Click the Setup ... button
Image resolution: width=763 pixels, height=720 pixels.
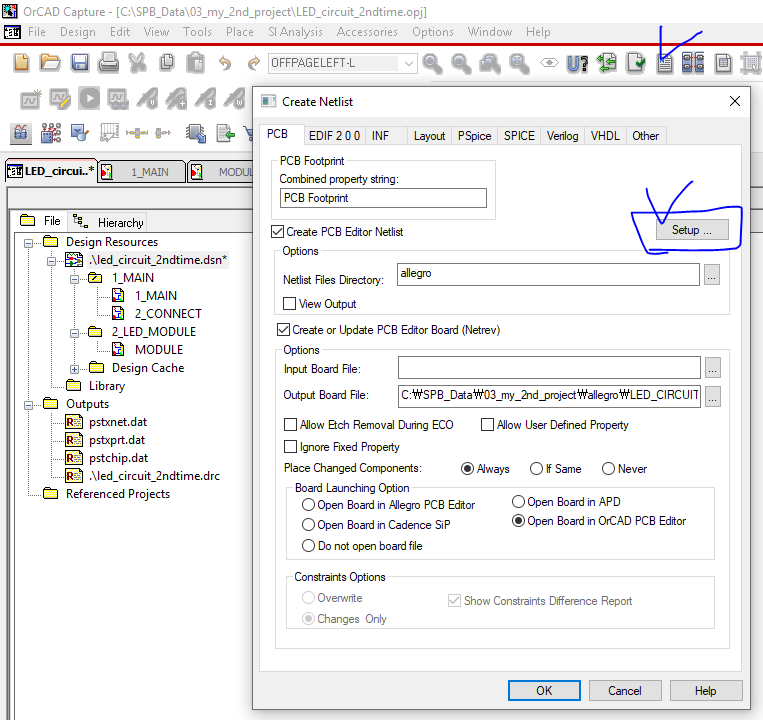coord(692,230)
